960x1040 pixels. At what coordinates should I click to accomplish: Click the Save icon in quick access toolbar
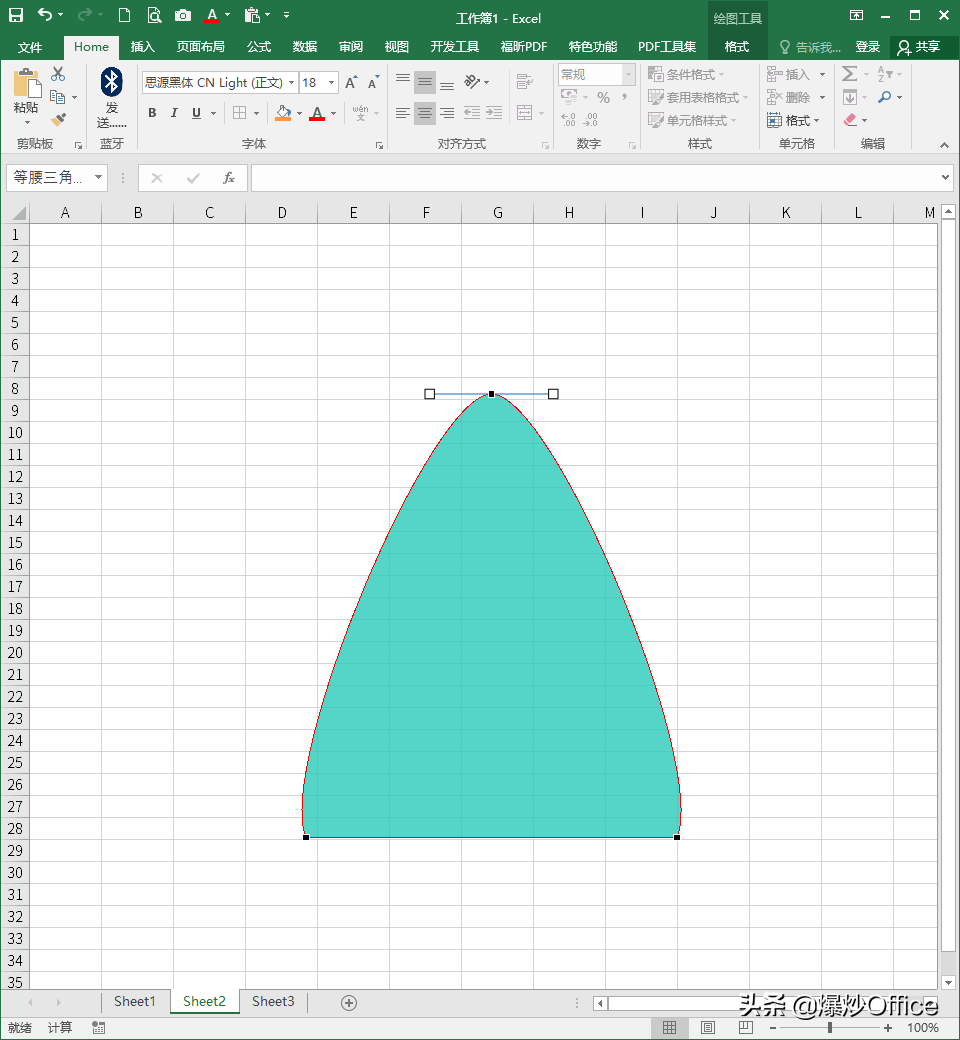point(16,15)
